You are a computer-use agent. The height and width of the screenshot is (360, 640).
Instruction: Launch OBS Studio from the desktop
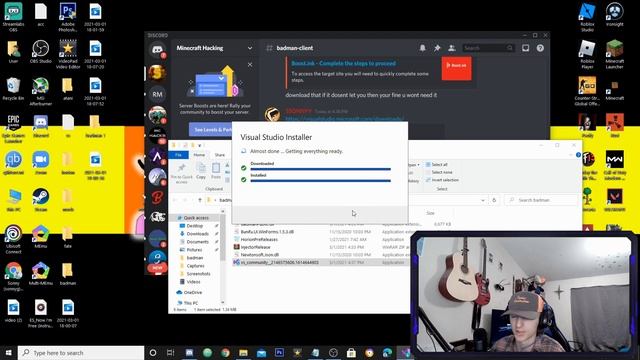pyautogui.click(x=40, y=51)
